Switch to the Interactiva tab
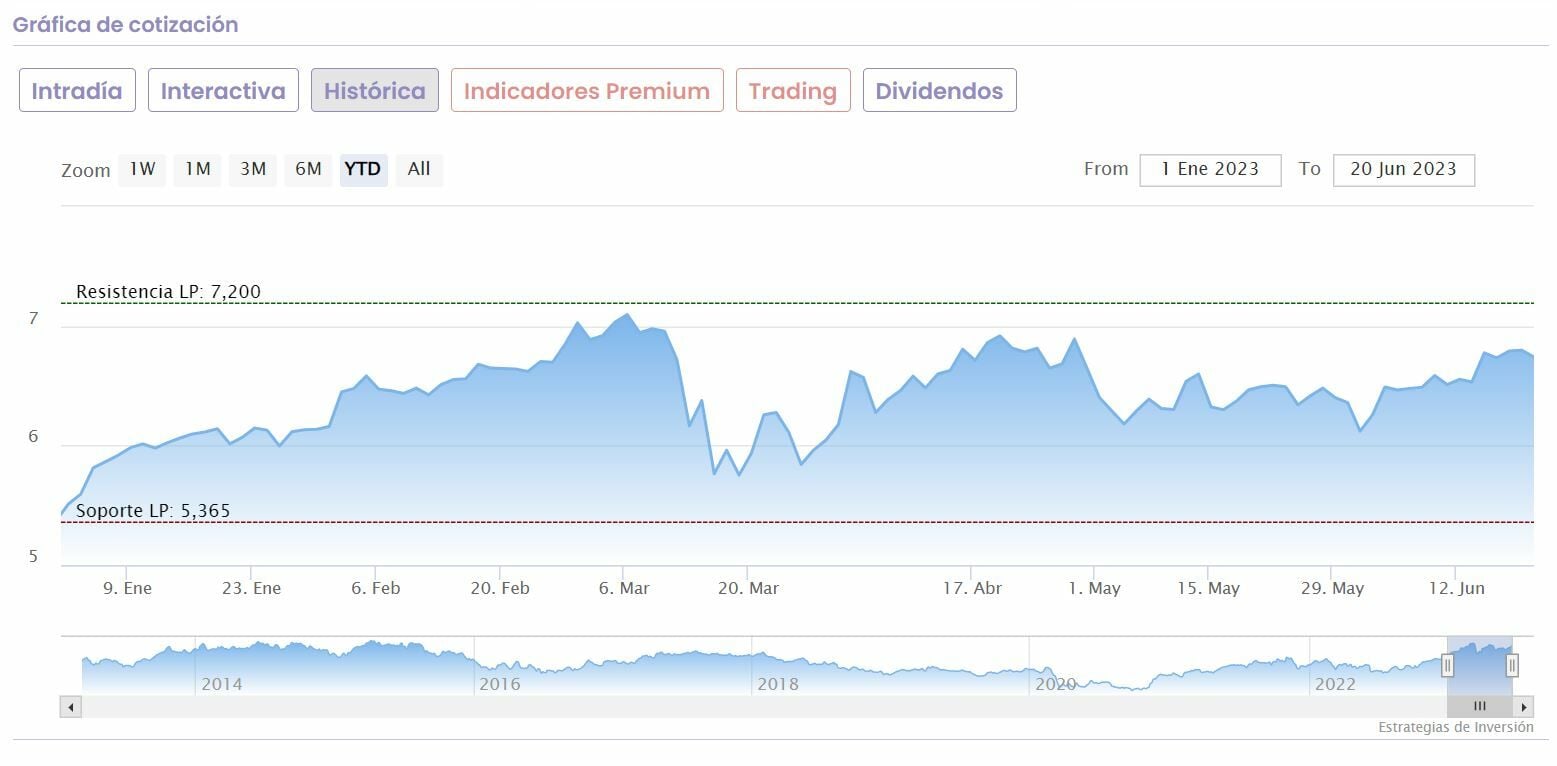The height and width of the screenshot is (766, 1557). (x=223, y=91)
